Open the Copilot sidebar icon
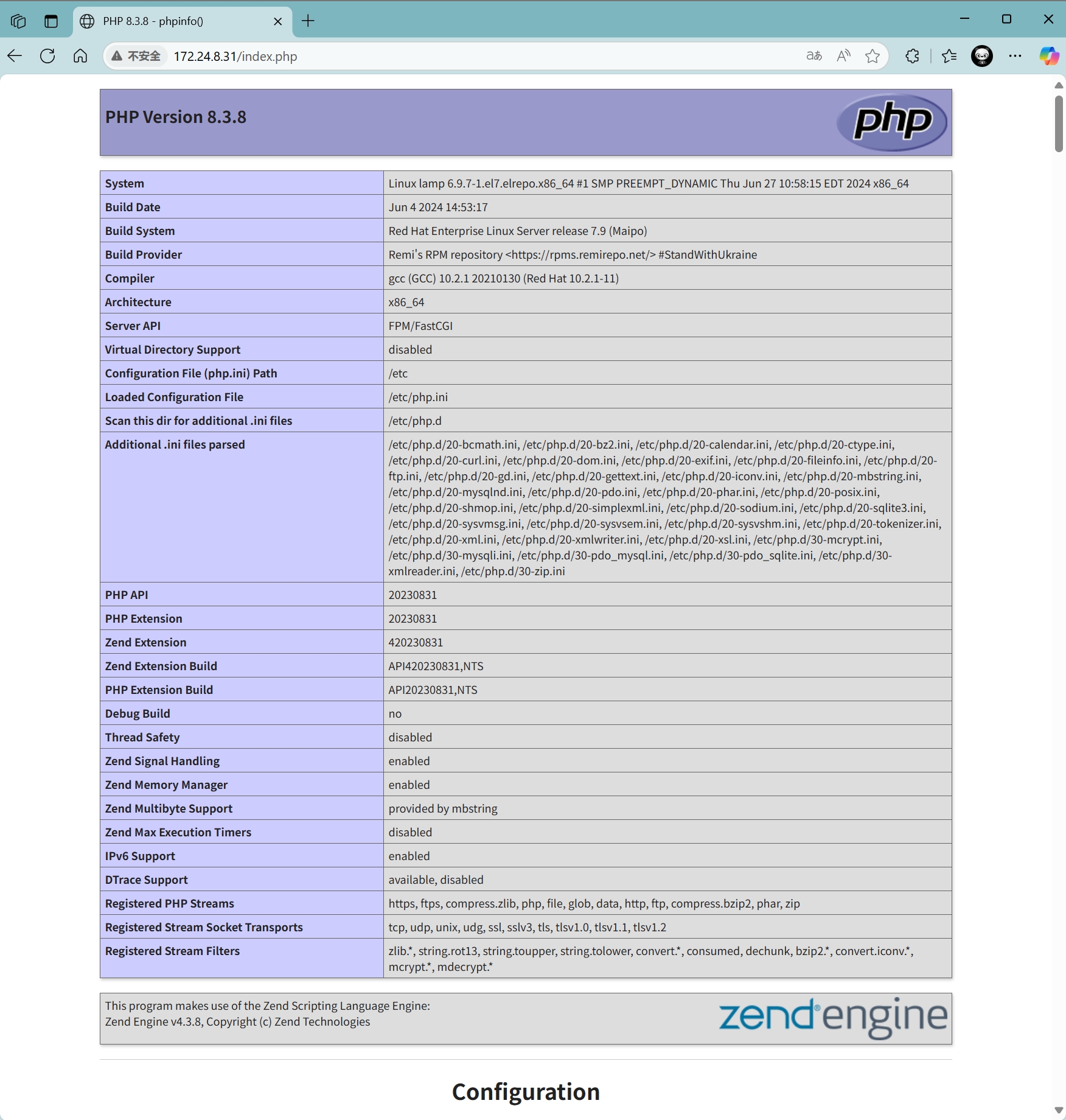 (1049, 56)
